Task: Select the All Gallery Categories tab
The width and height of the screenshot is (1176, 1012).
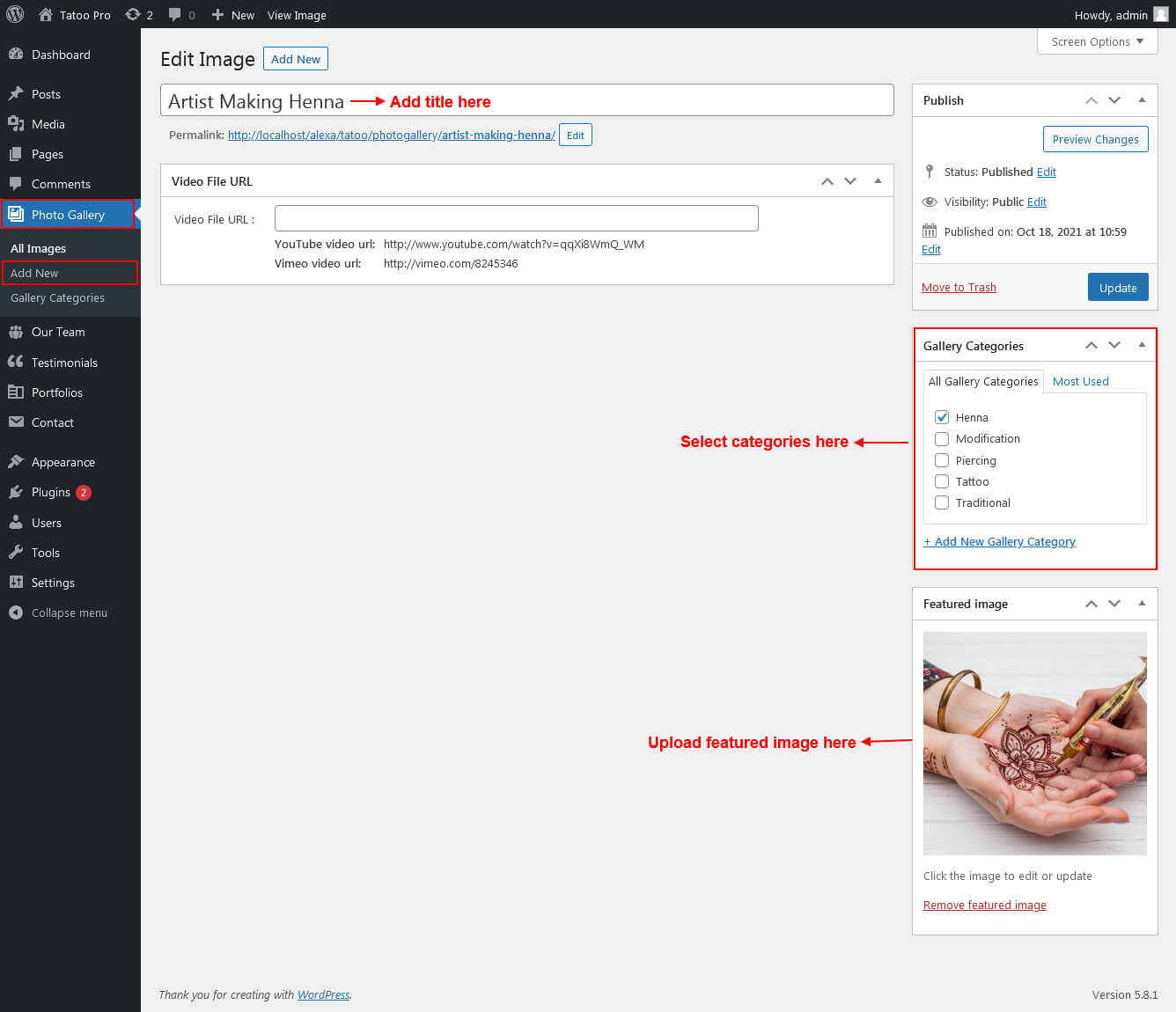Action: click(983, 381)
